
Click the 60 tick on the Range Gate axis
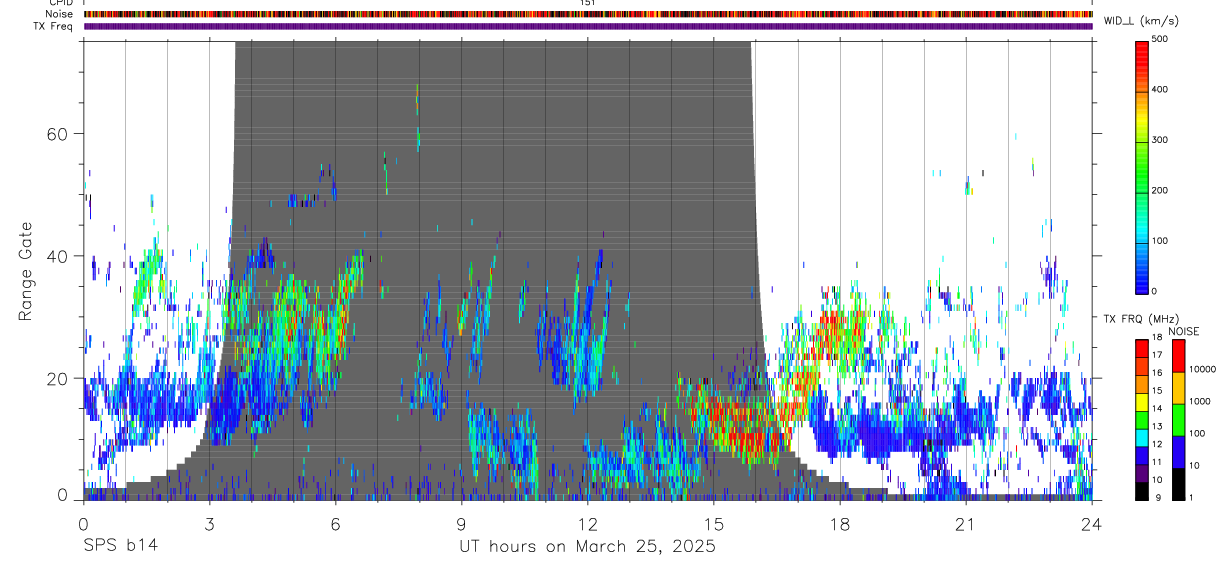click(60, 134)
